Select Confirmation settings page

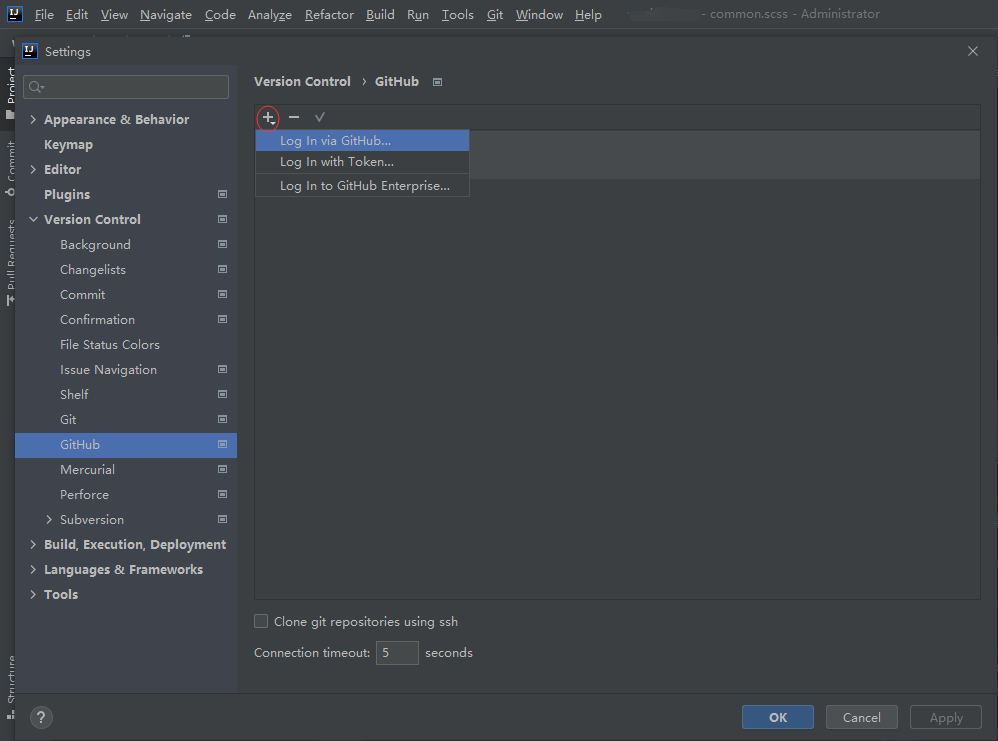(126, 320)
